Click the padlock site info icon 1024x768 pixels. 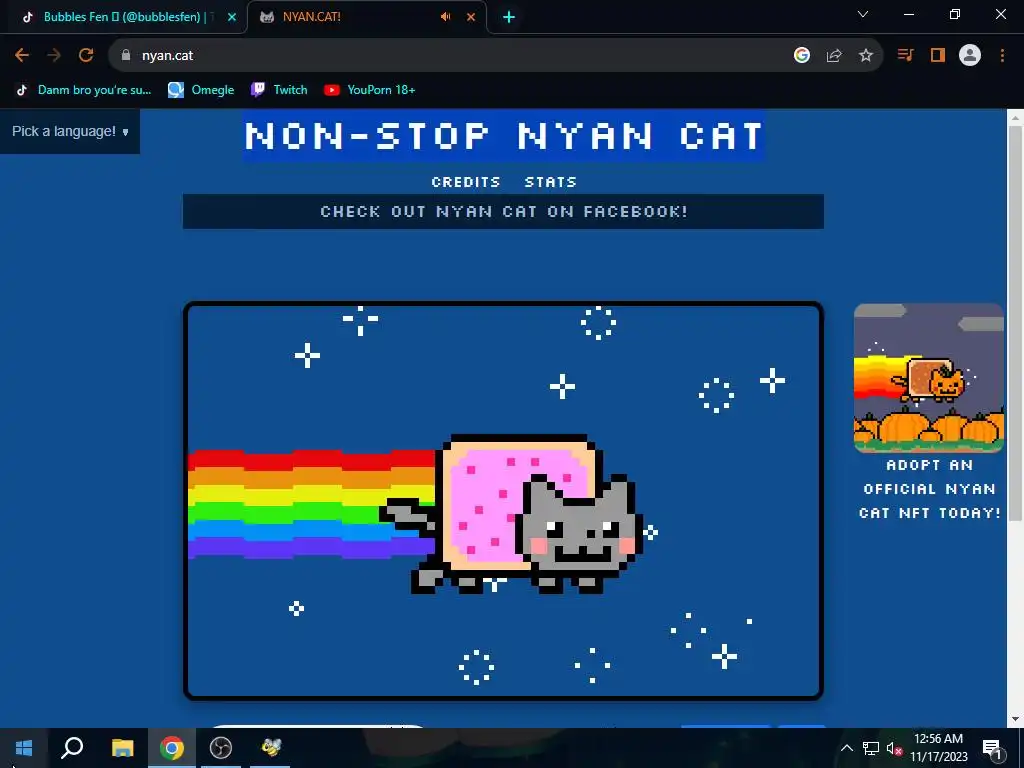tap(126, 56)
